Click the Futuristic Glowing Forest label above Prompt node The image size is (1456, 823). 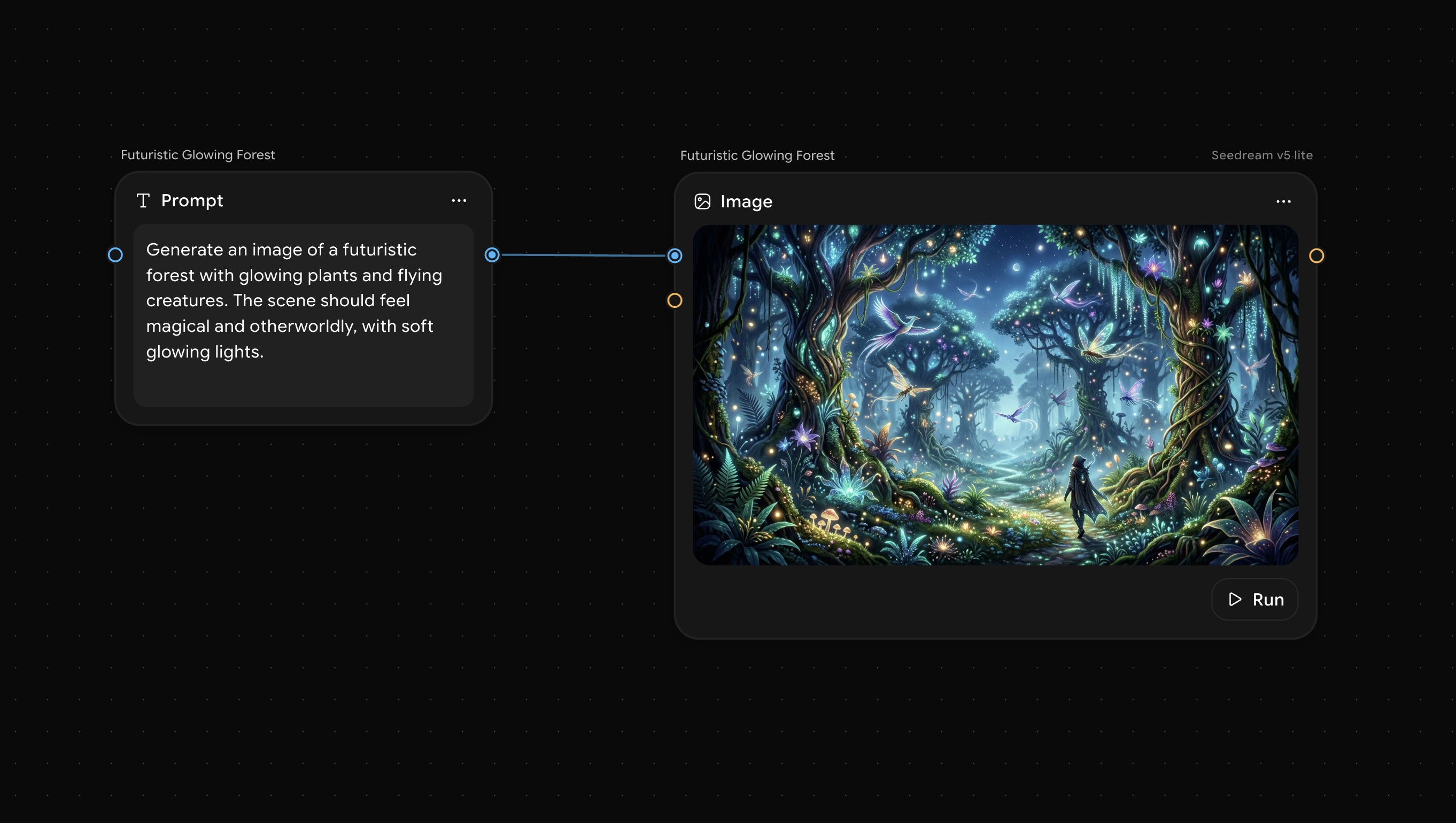(x=198, y=155)
